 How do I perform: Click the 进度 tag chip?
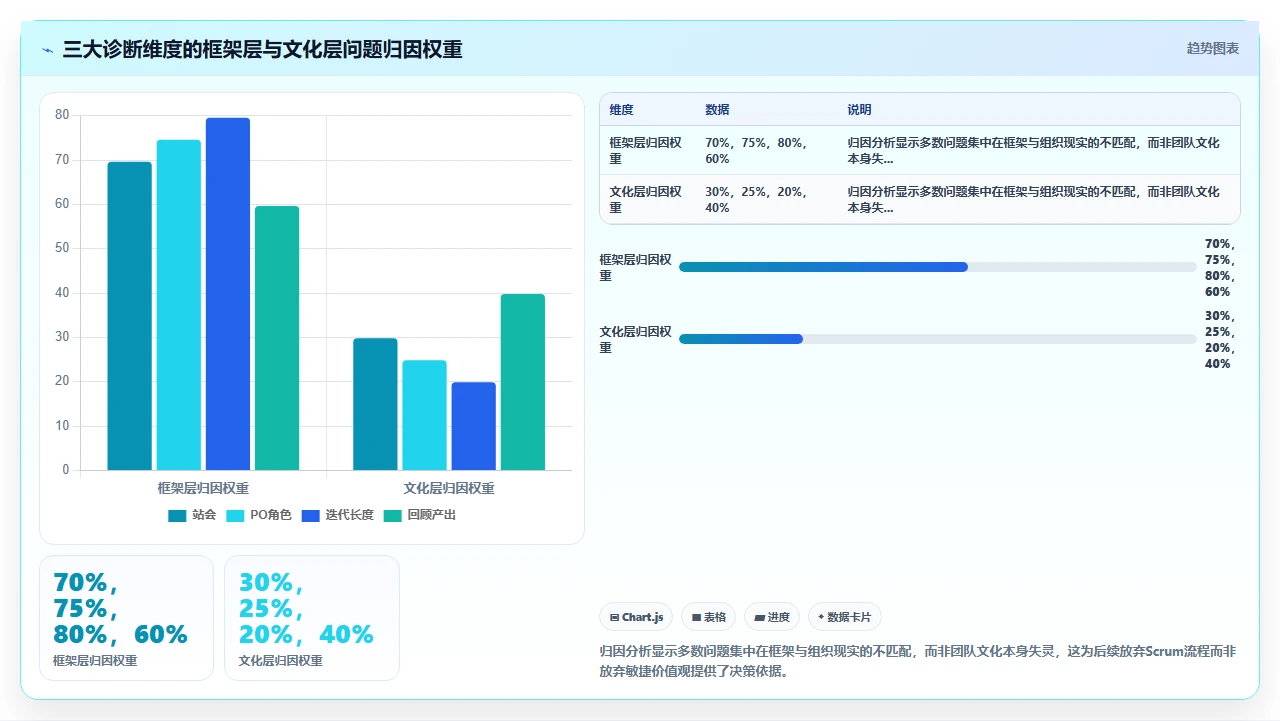[772, 617]
